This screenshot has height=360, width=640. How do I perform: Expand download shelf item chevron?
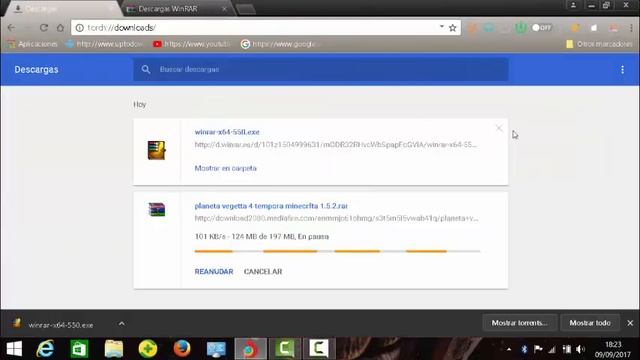pyautogui.click(x=122, y=324)
